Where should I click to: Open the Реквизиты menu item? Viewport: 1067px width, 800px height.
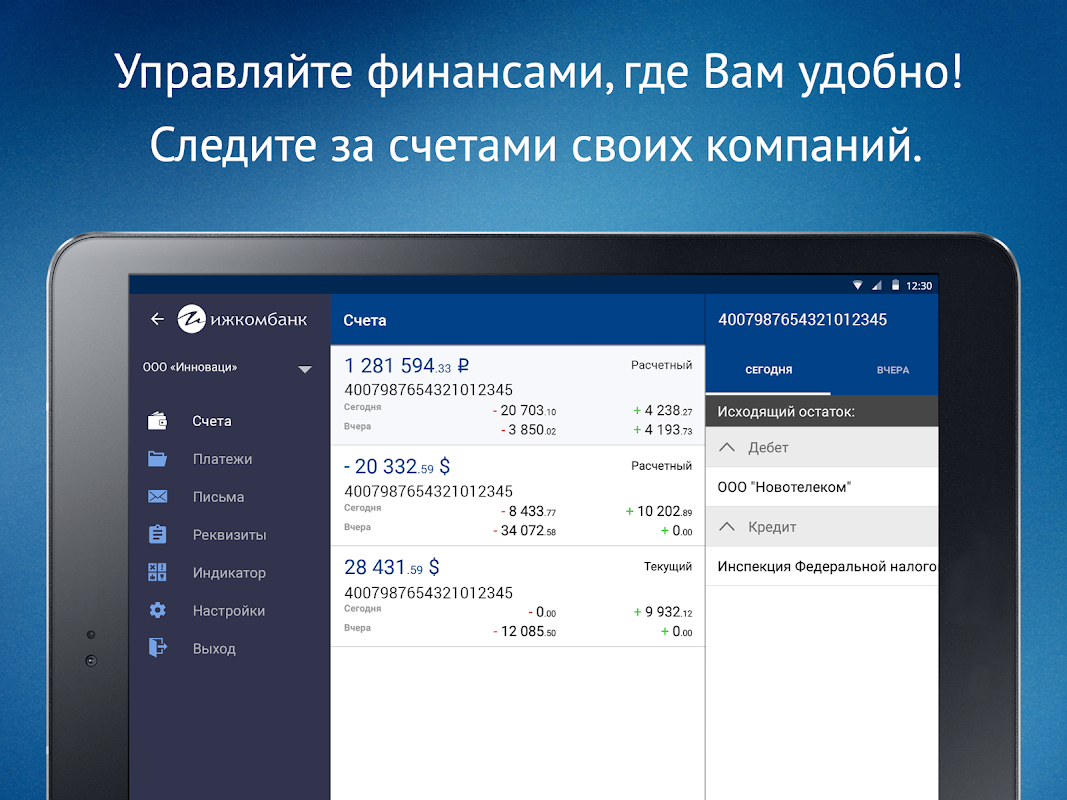pos(229,535)
